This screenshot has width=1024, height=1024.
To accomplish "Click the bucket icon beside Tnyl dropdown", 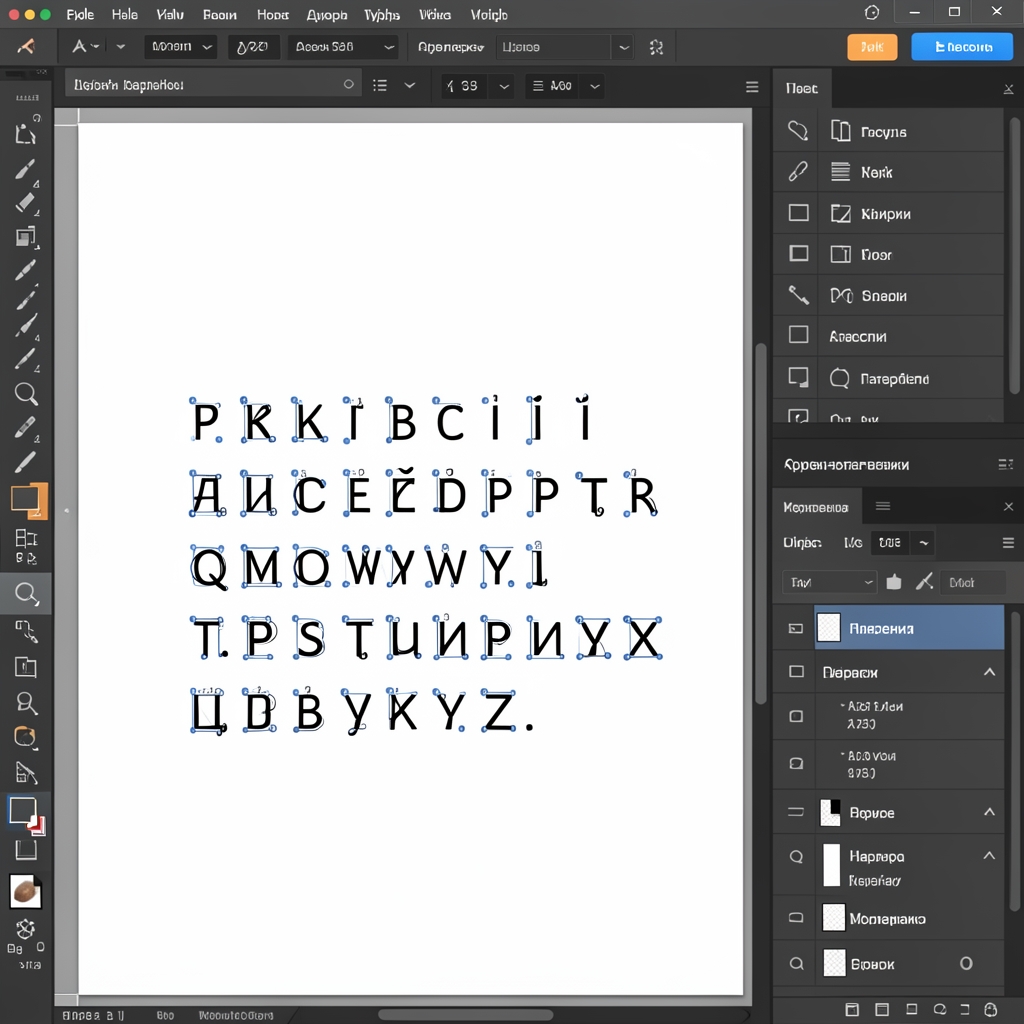I will click(x=893, y=582).
